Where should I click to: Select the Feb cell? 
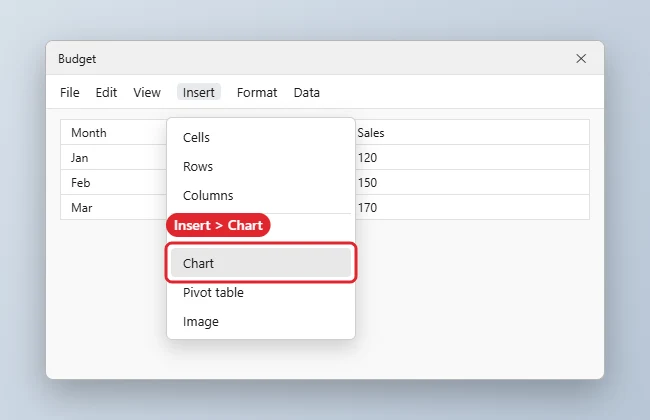(x=114, y=182)
